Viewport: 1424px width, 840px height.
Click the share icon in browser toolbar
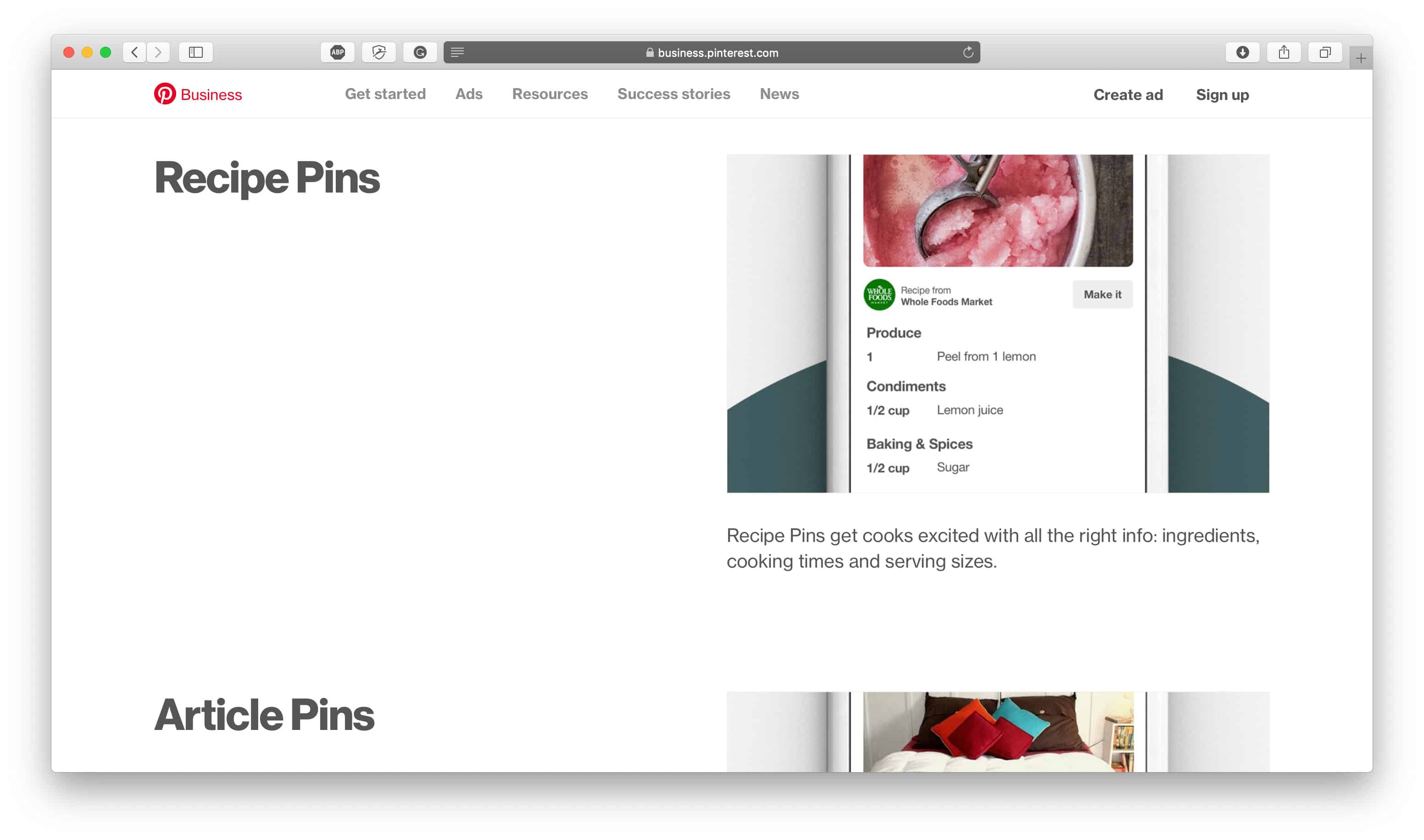pos(1283,52)
